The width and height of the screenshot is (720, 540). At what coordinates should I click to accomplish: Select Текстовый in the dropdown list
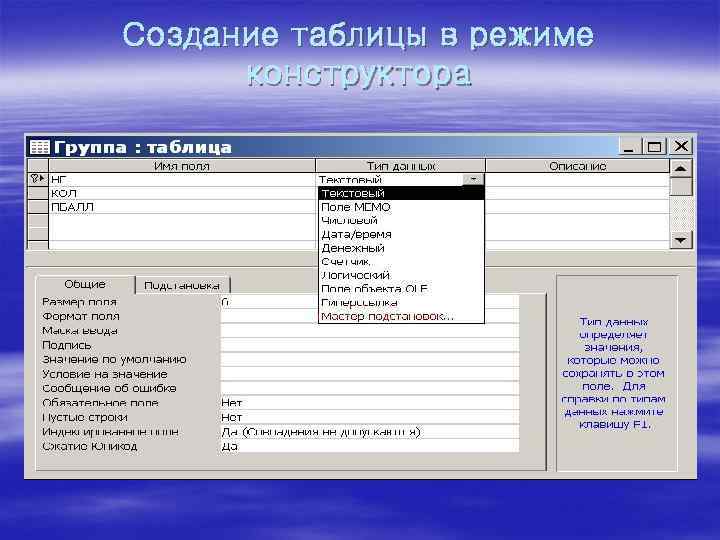(x=401, y=193)
